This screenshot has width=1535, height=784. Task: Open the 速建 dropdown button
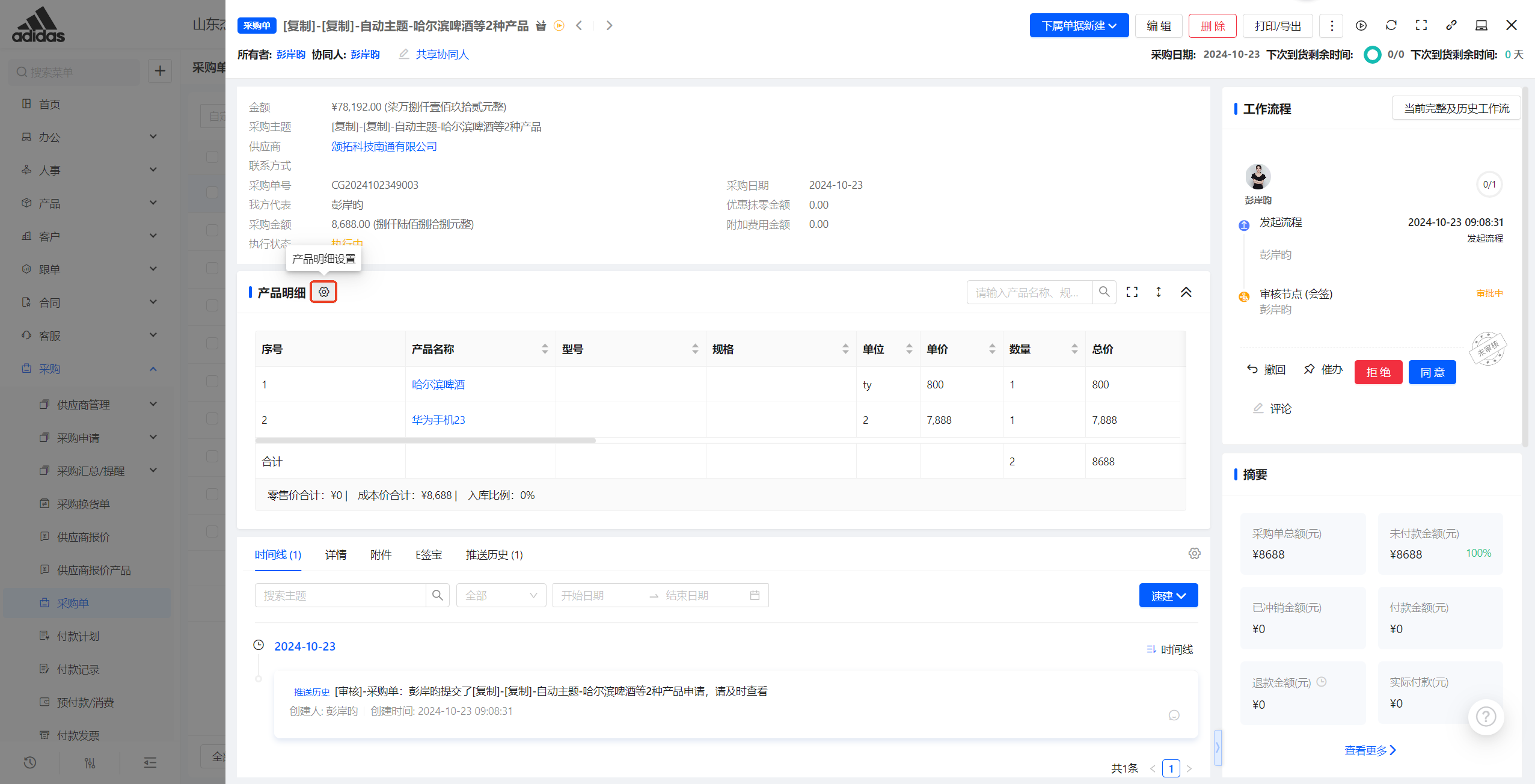click(1168, 595)
